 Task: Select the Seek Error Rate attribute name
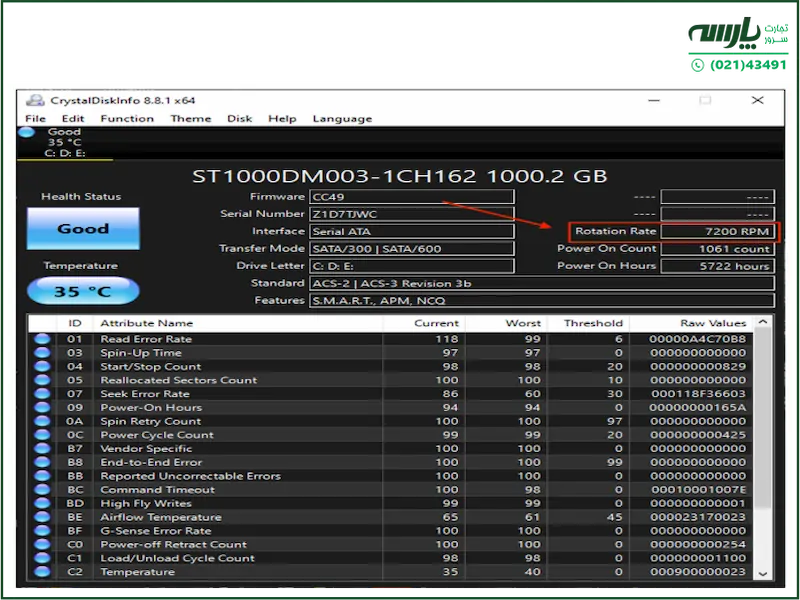point(145,394)
